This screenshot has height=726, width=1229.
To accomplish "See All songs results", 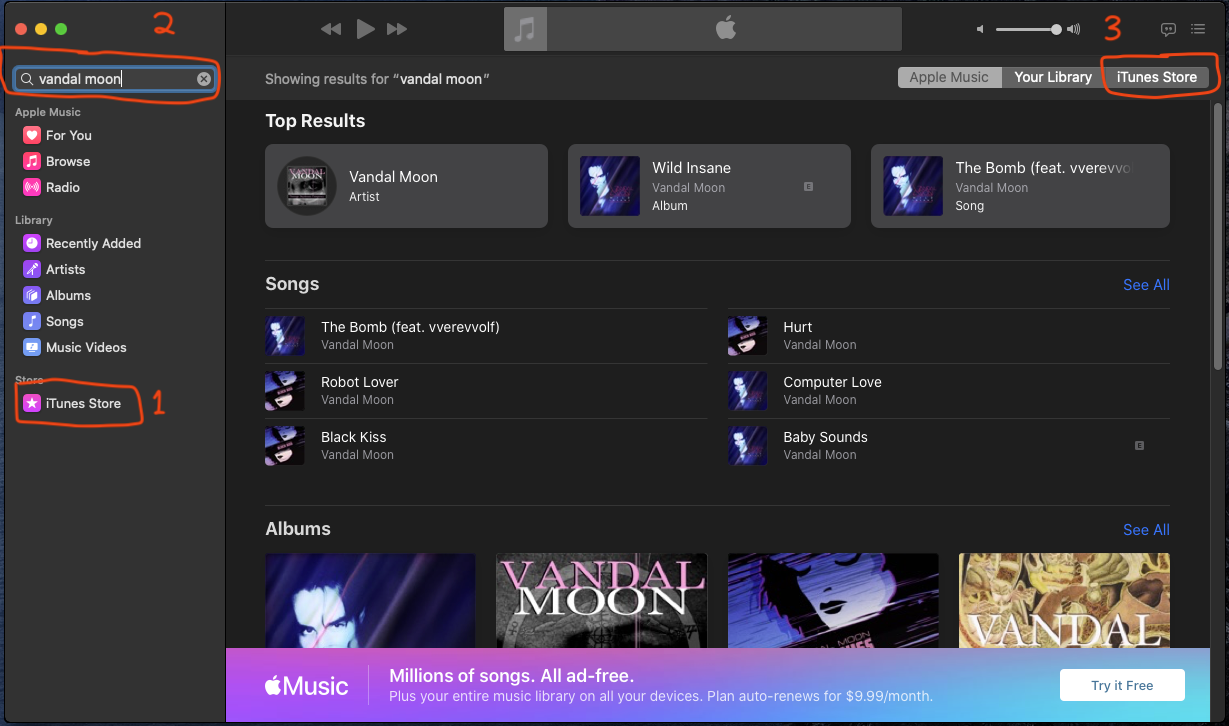I will pyautogui.click(x=1146, y=285).
